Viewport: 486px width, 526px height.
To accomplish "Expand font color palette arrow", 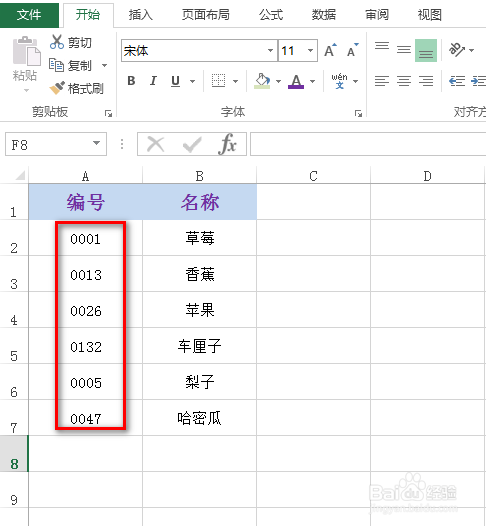I will coord(312,81).
